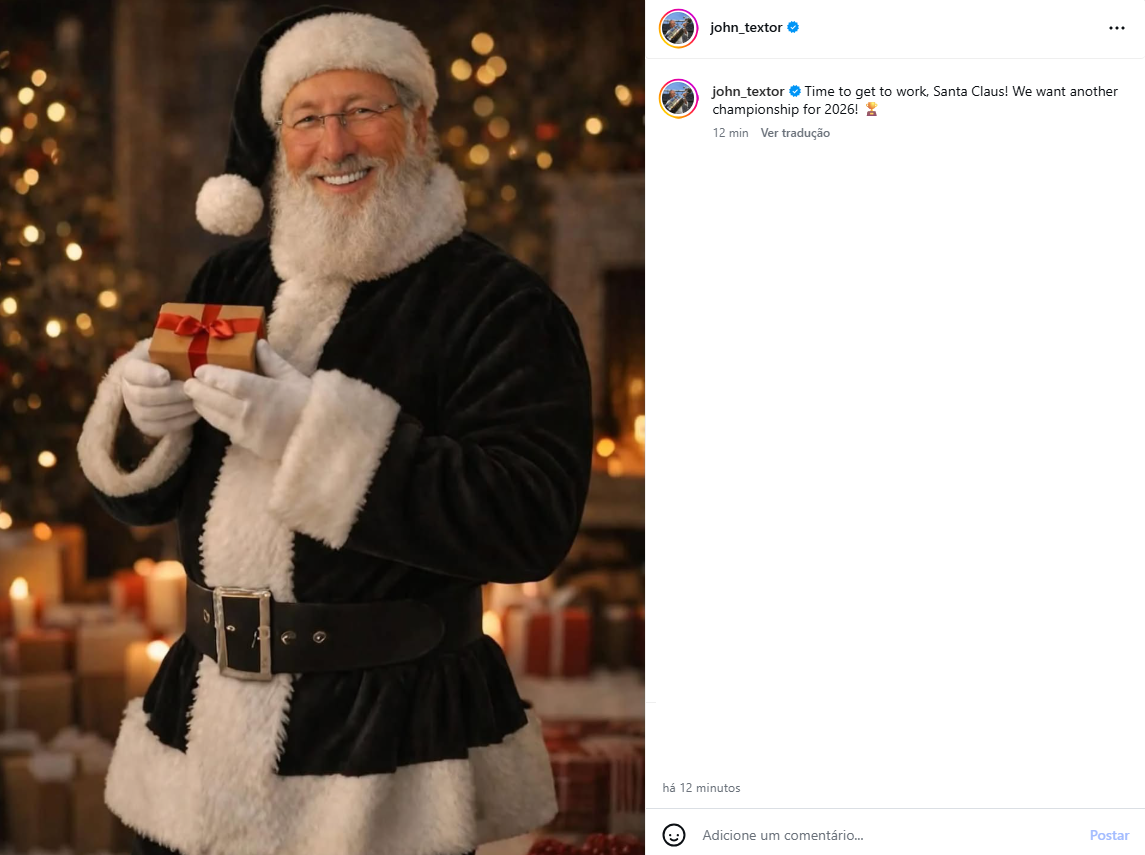
Task: Open john_textor profile from the caption username
Action: pyautogui.click(x=748, y=91)
